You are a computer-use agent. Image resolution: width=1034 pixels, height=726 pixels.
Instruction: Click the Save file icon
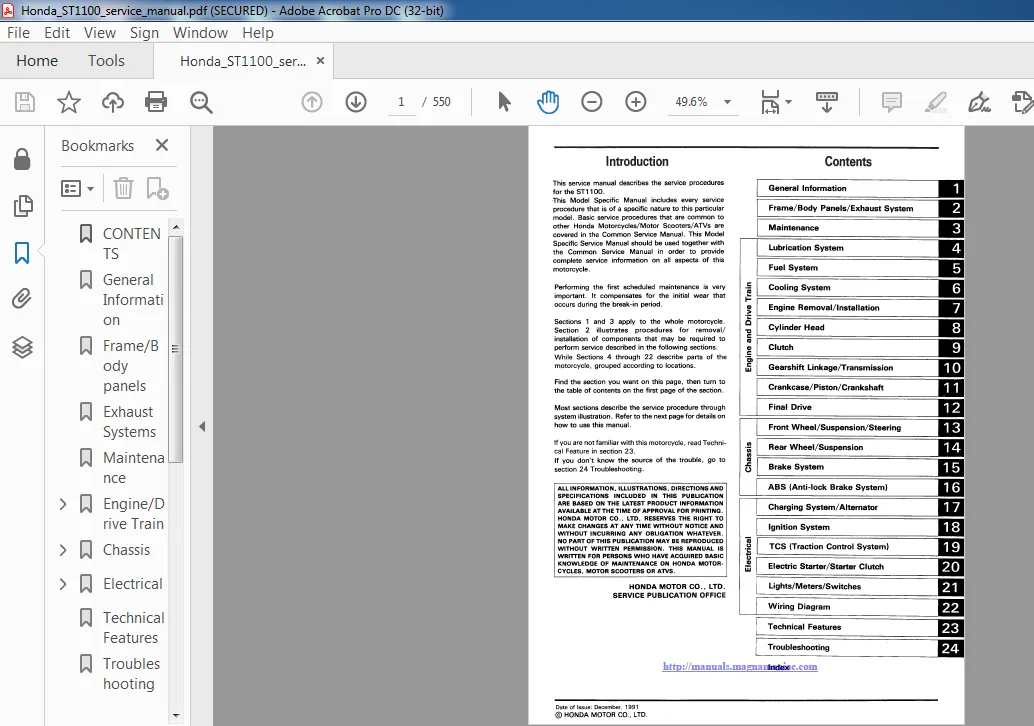pyautogui.click(x=25, y=102)
